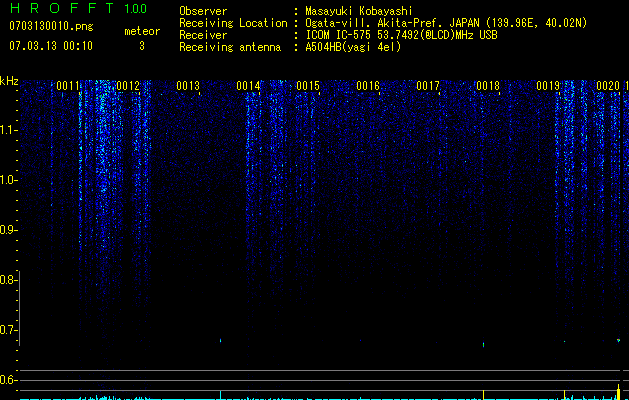Click the date stamp 07.03.13 00:10

[x=51, y=46]
